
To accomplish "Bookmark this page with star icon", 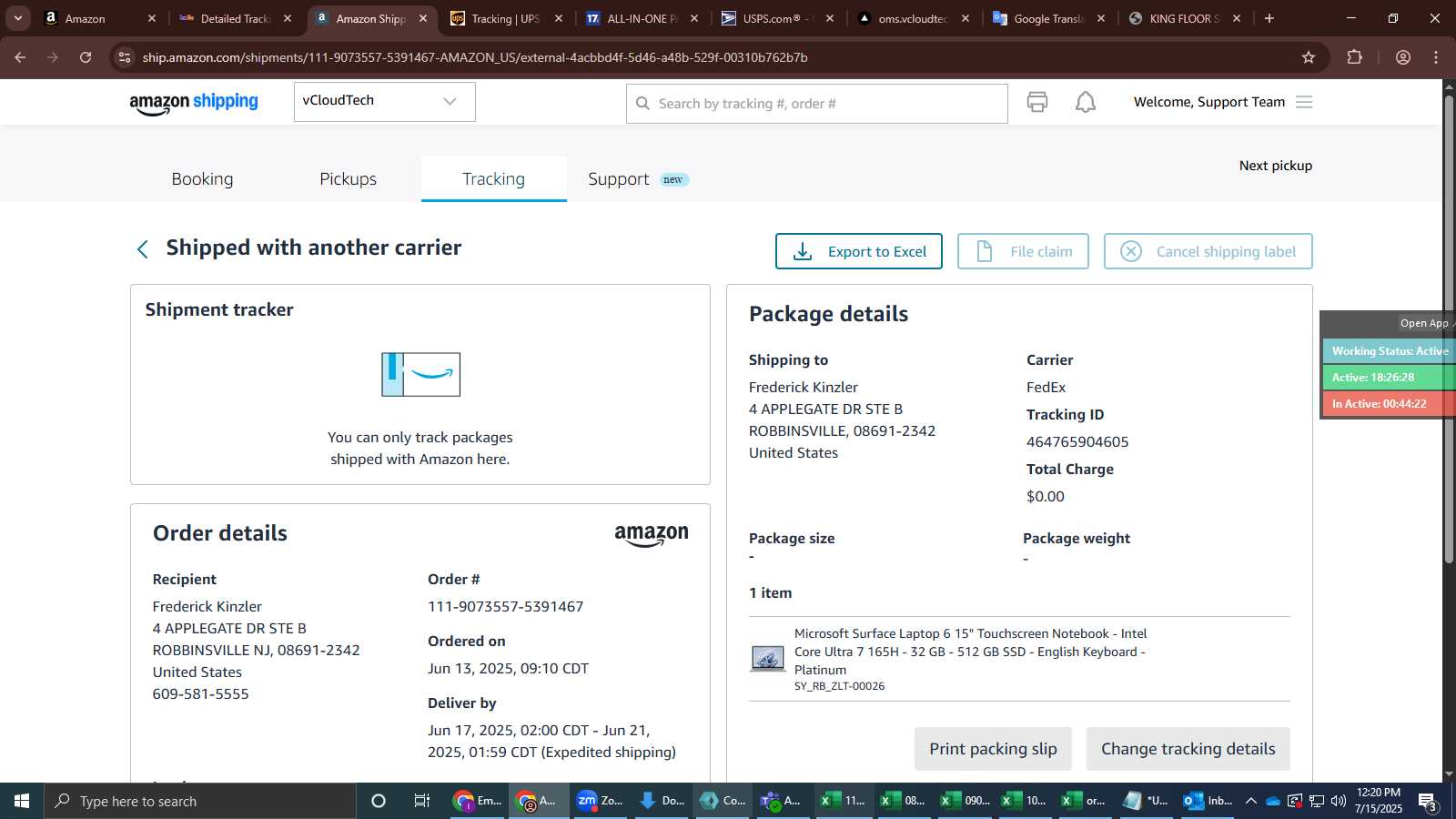I will [x=1309, y=57].
